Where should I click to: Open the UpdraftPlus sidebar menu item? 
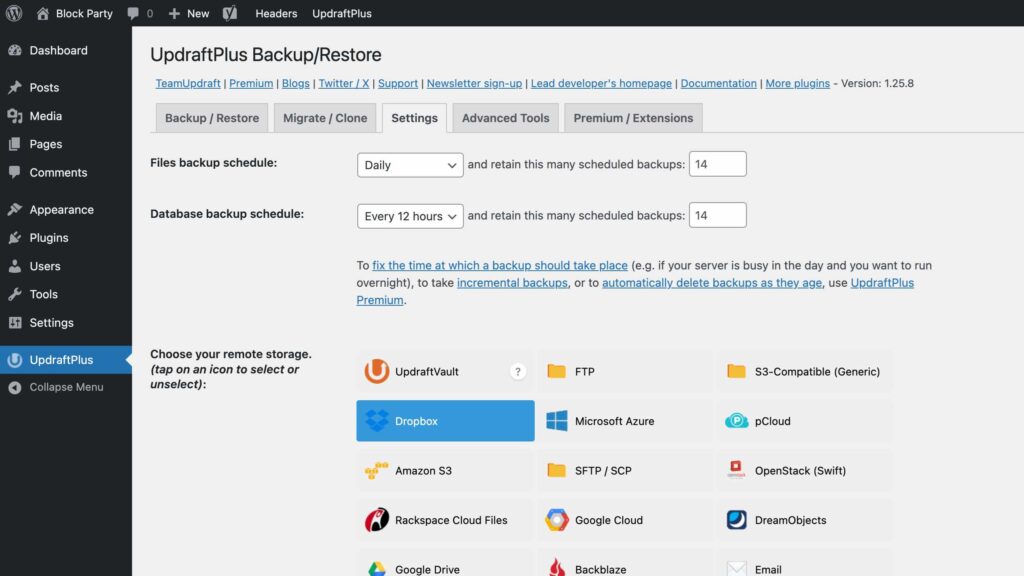pyautogui.click(x=57, y=360)
